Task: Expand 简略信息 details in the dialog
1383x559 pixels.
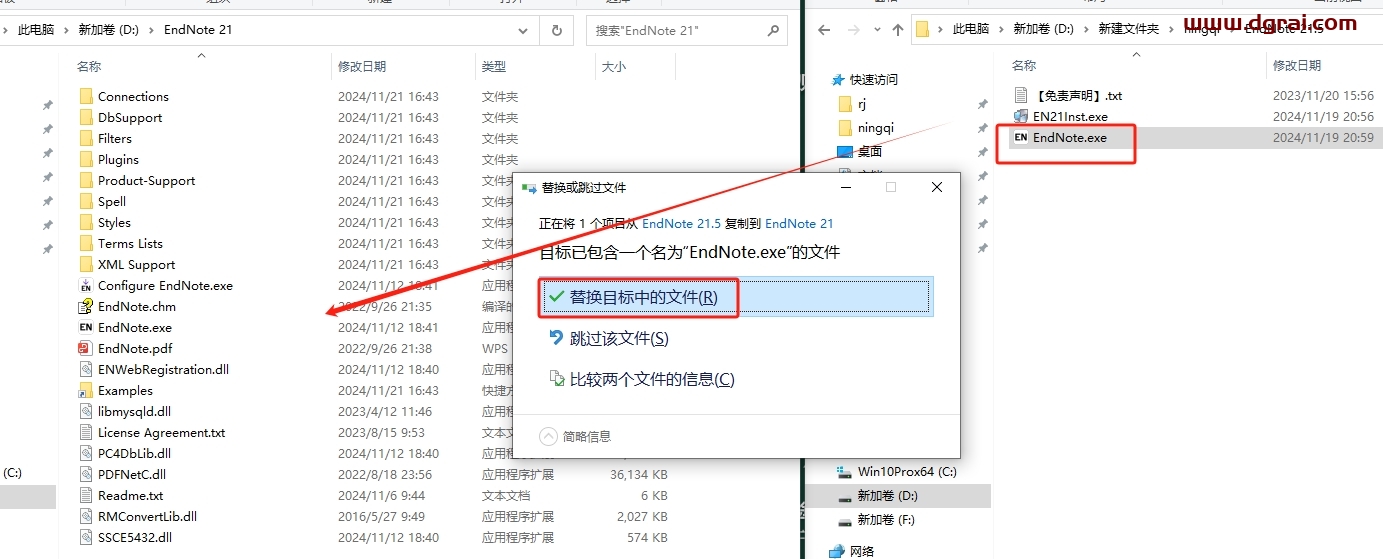Action: [575, 437]
